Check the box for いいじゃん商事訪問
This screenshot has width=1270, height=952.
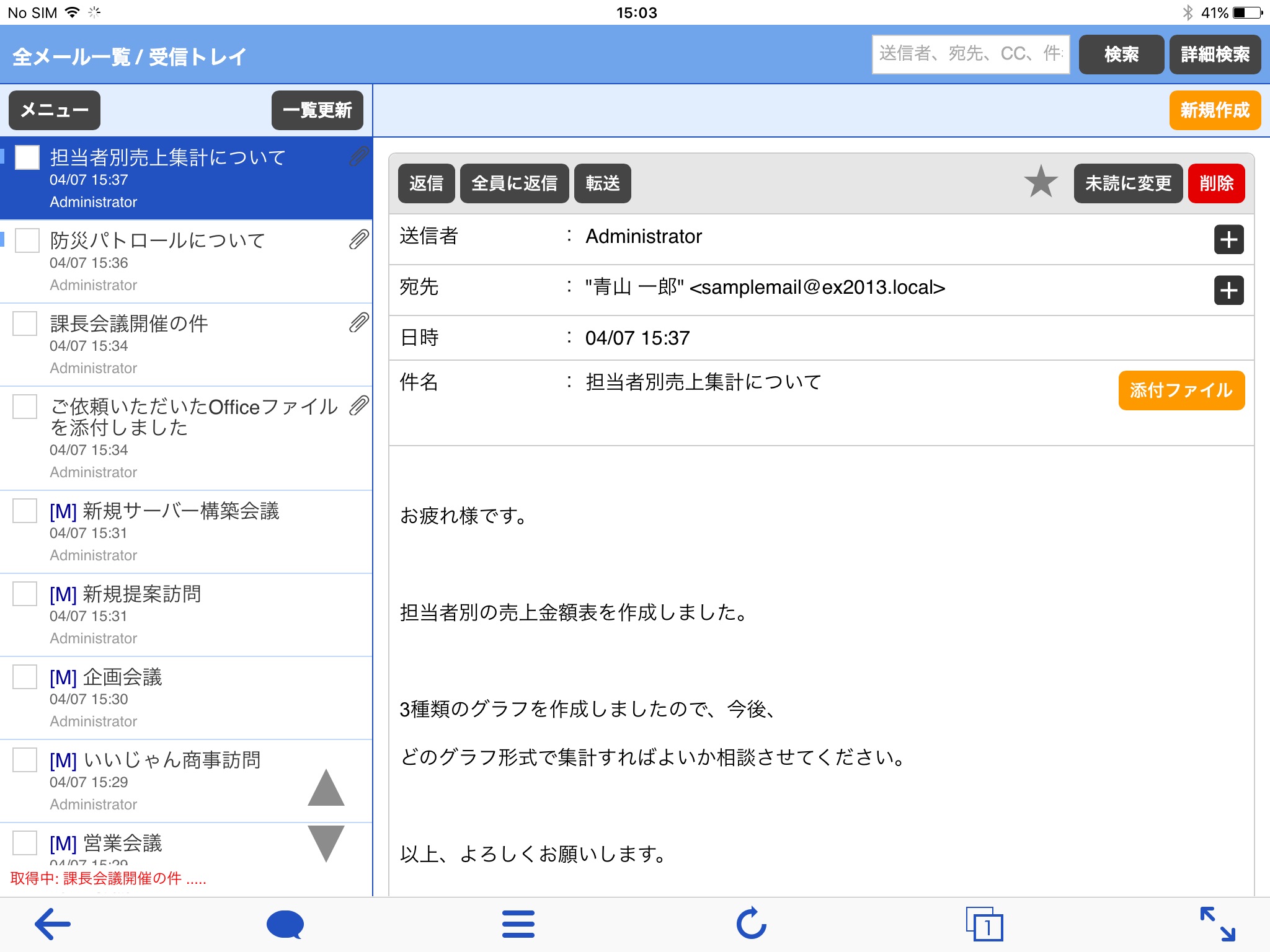click(25, 760)
